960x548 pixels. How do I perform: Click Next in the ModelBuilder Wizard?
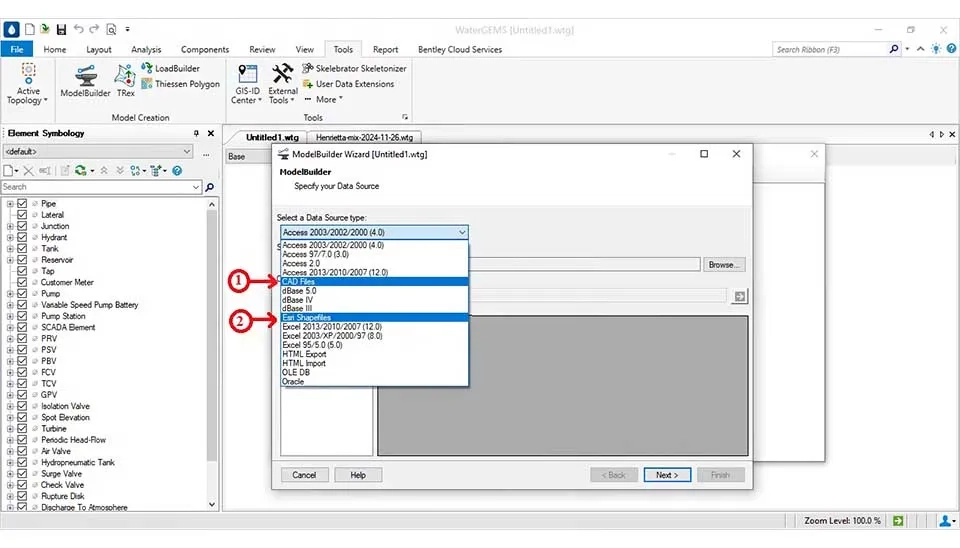point(667,475)
